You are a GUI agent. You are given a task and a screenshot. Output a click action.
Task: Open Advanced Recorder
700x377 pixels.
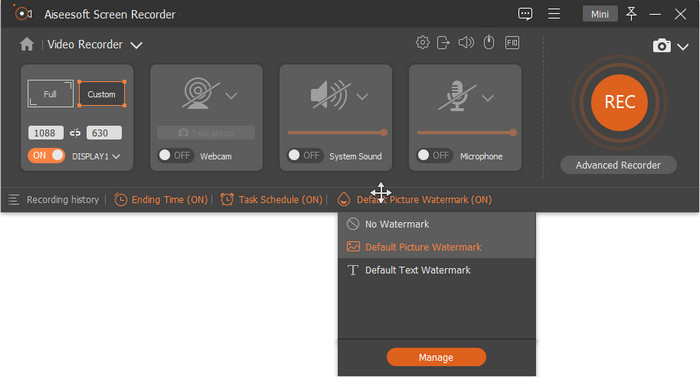pos(618,165)
